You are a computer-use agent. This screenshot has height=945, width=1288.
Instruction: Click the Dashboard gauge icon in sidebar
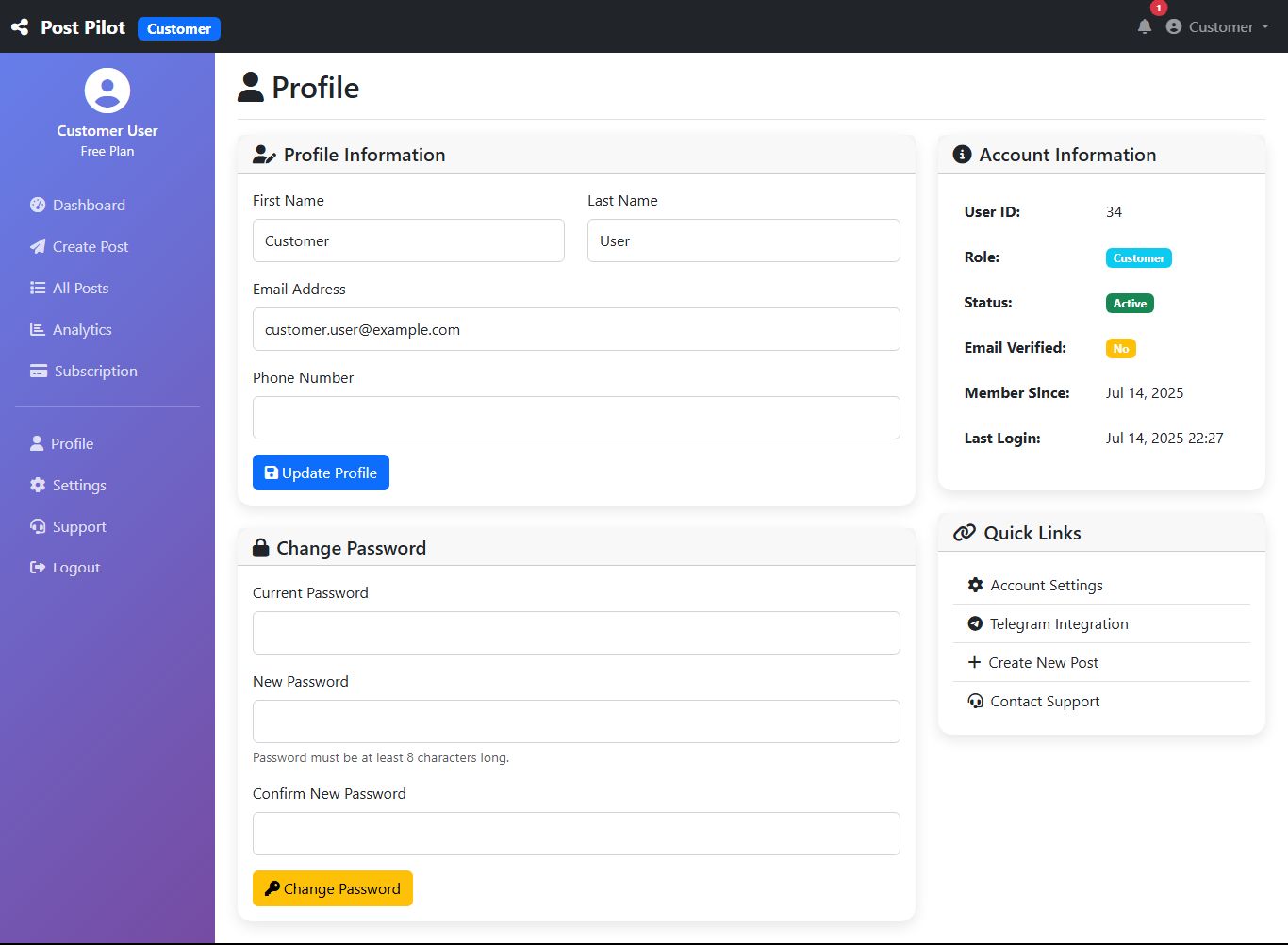[38, 205]
